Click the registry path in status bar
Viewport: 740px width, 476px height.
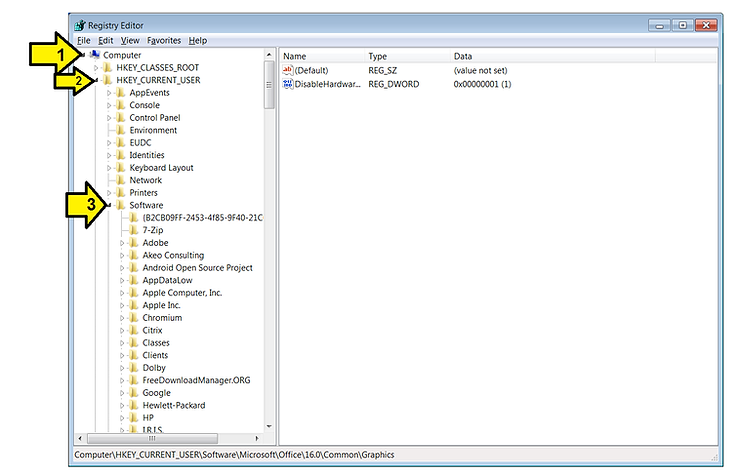(x=234, y=455)
